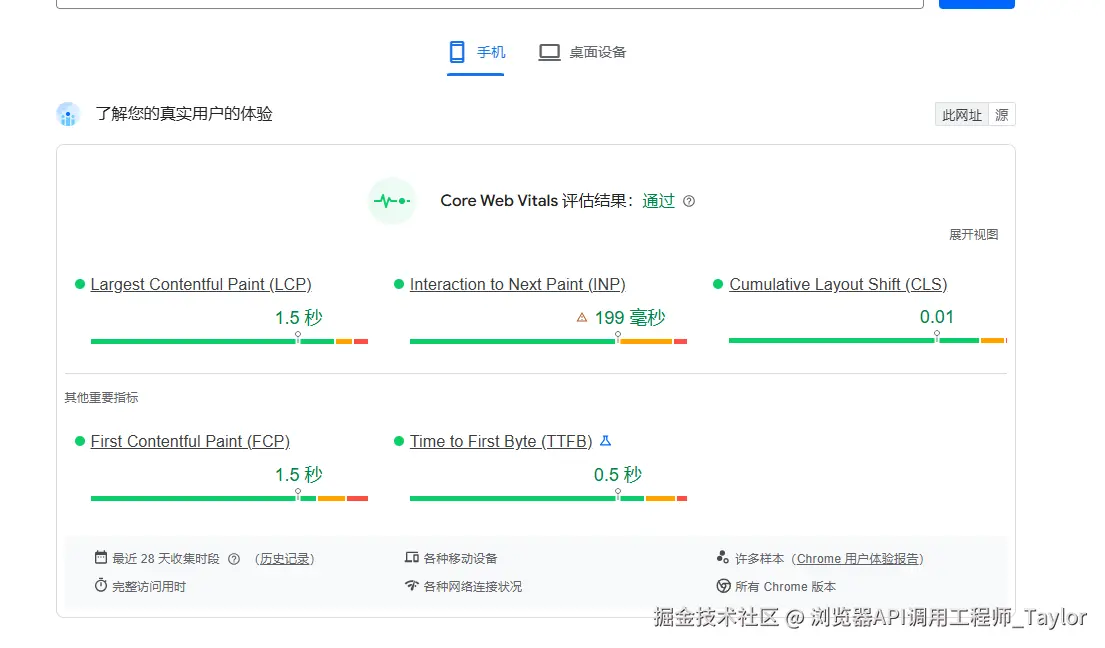
Task: Click the Chrome icon beside 所有 Chrome 版本
Action: [723, 586]
